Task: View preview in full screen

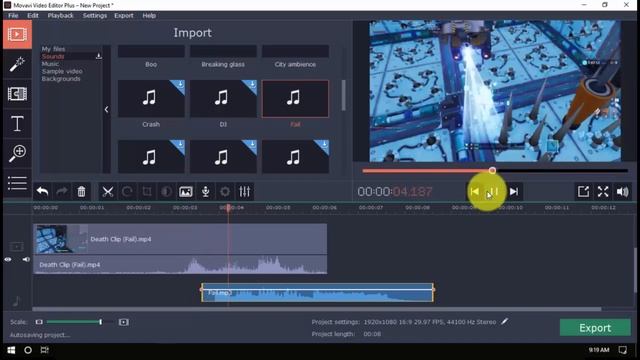Action: click(x=603, y=191)
